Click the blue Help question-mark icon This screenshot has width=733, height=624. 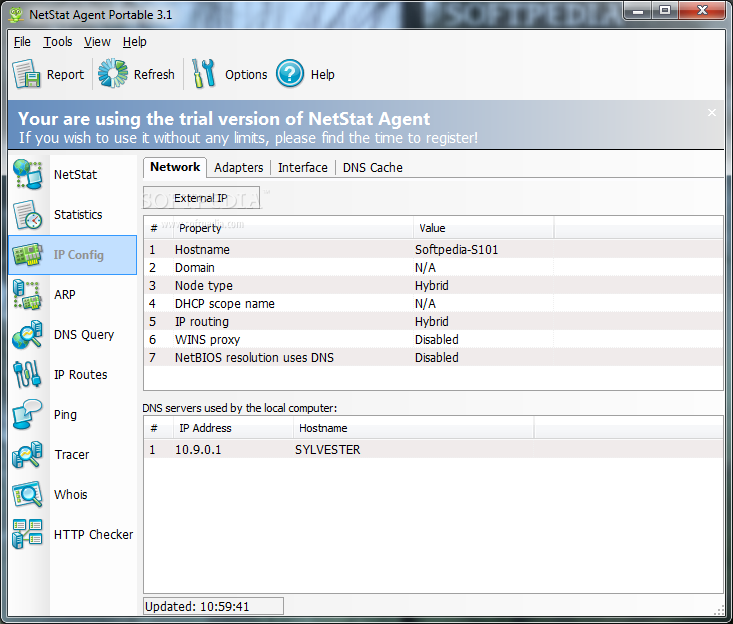[290, 73]
